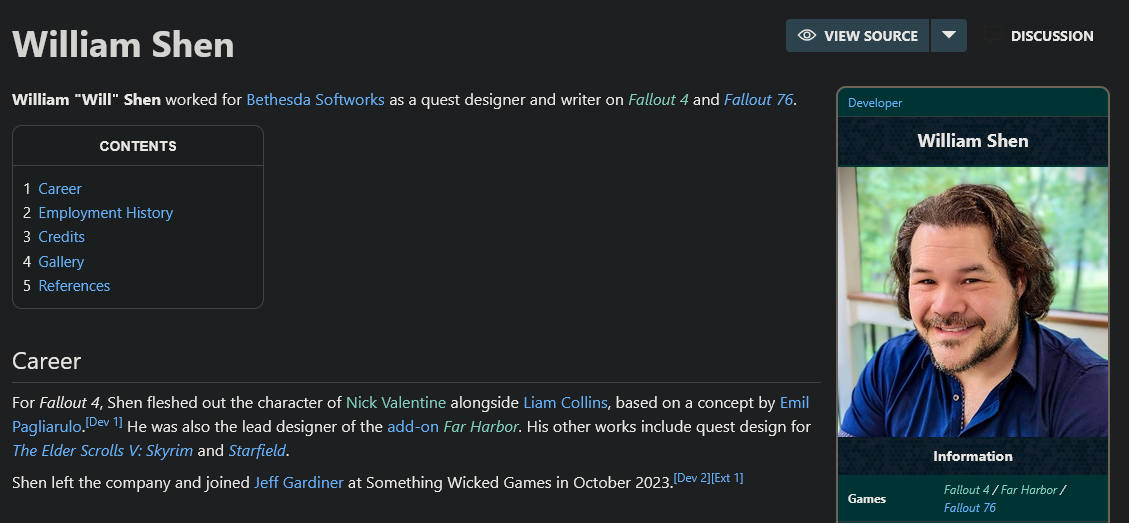Open Fallout 4 link in infobox Games
Screen dimensions: 1129x523
(x=966, y=490)
